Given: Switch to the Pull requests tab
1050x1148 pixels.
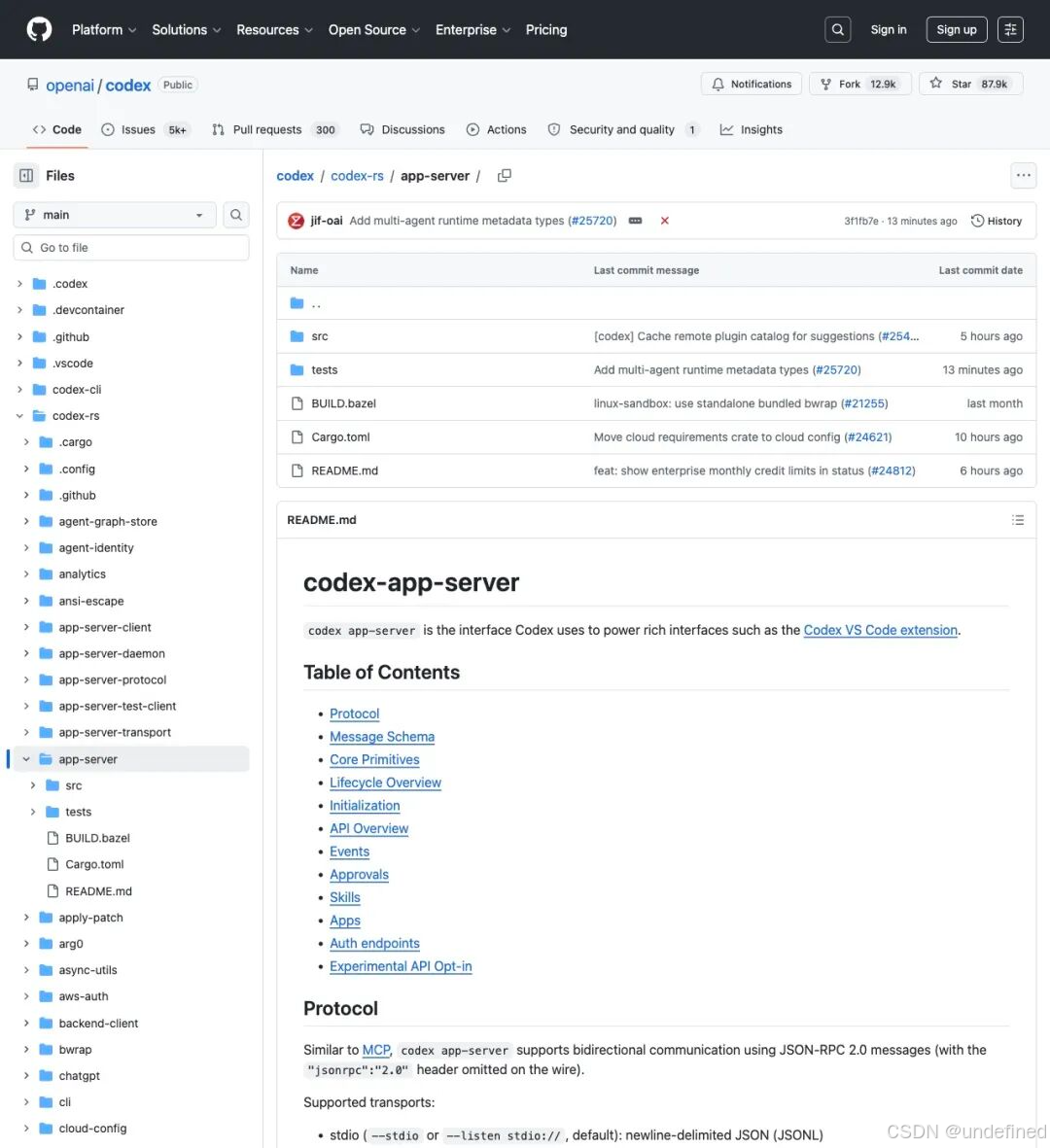Looking at the screenshot, I should [x=274, y=129].
